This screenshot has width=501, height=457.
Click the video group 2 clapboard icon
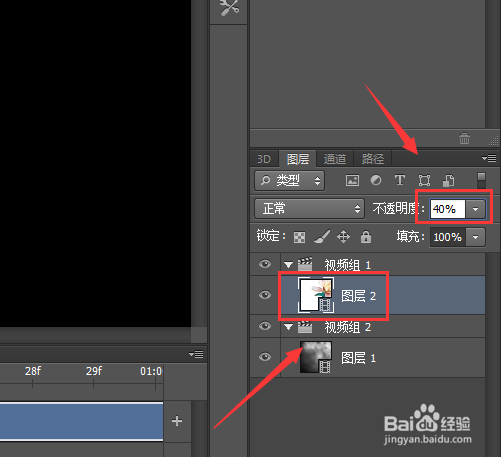pyautogui.click(x=305, y=327)
